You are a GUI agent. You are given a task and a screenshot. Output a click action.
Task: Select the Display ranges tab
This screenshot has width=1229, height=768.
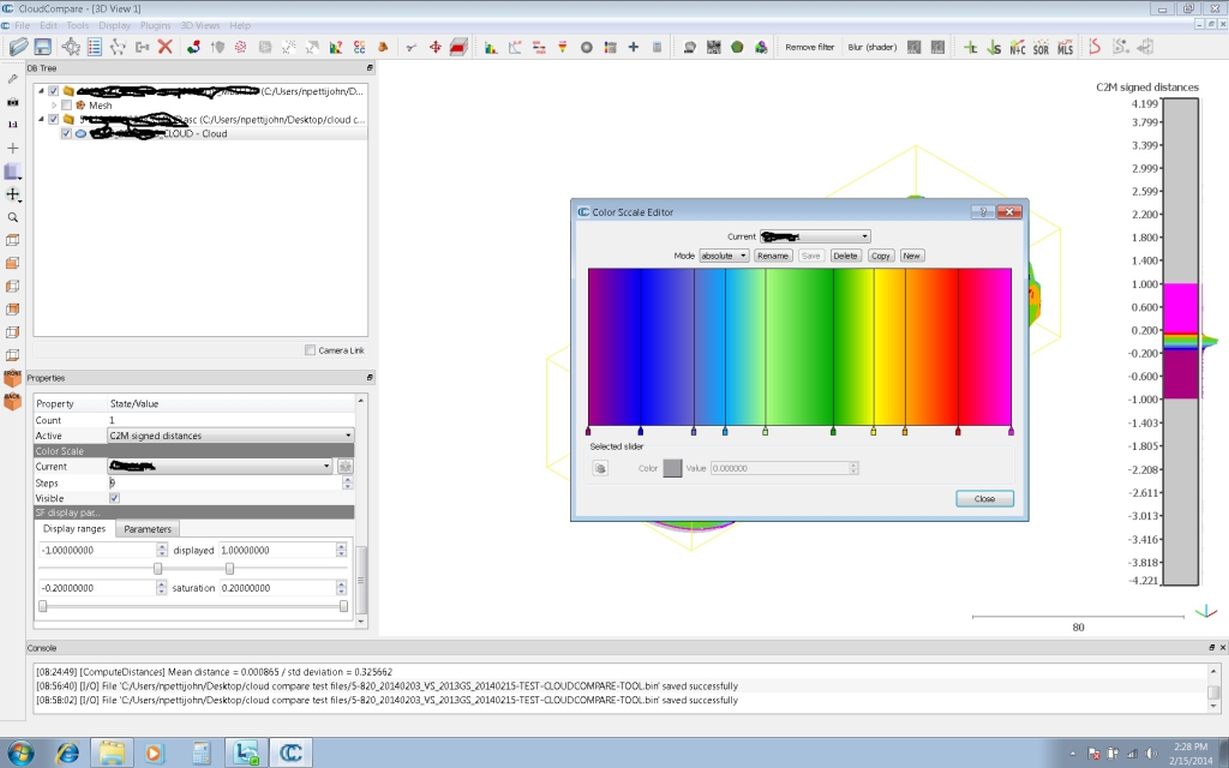coord(75,529)
